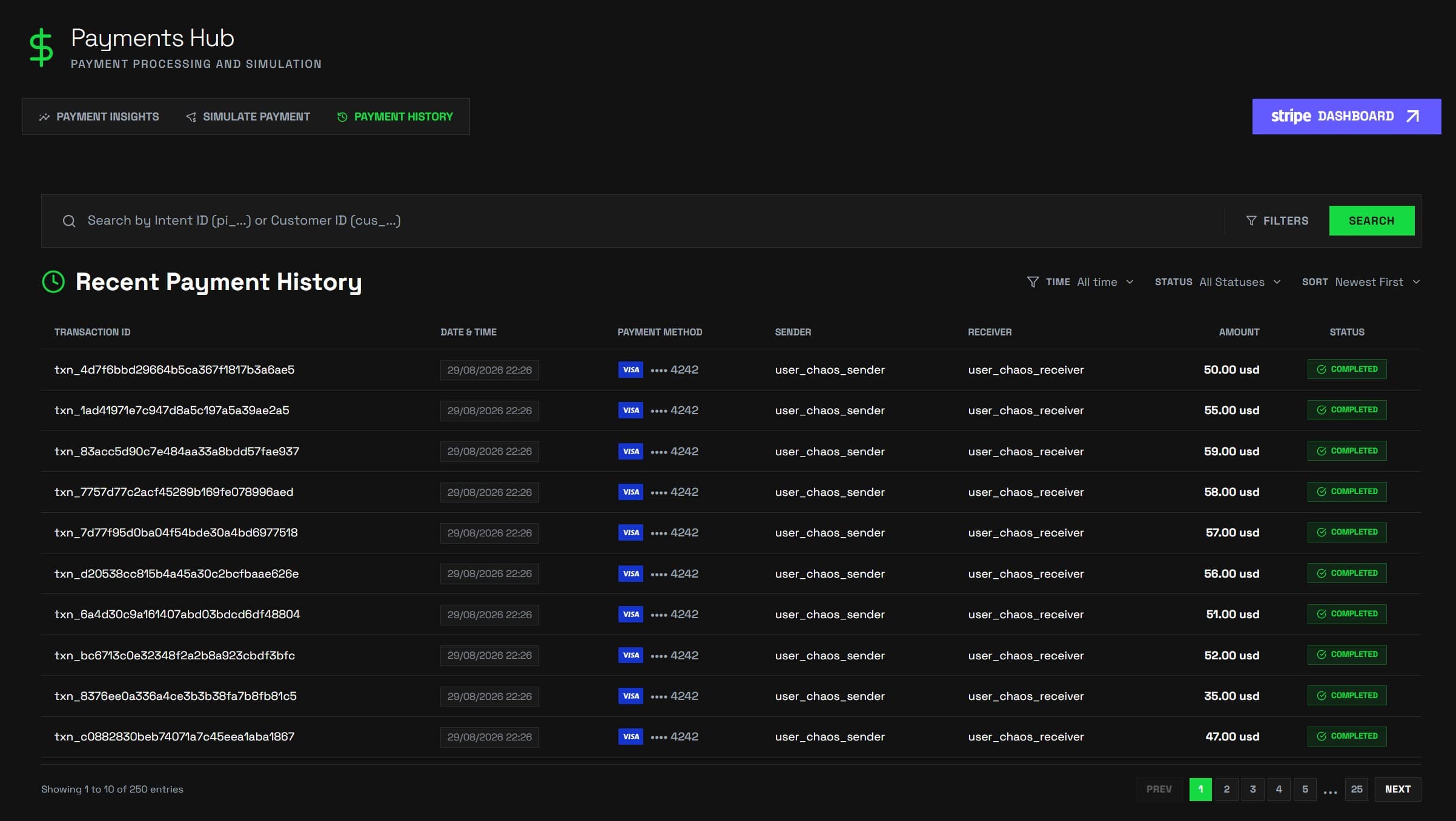The width and height of the screenshot is (1456, 821).
Task: Click Visa icon in the 57.00 usd row
Action: coord(630,532)
